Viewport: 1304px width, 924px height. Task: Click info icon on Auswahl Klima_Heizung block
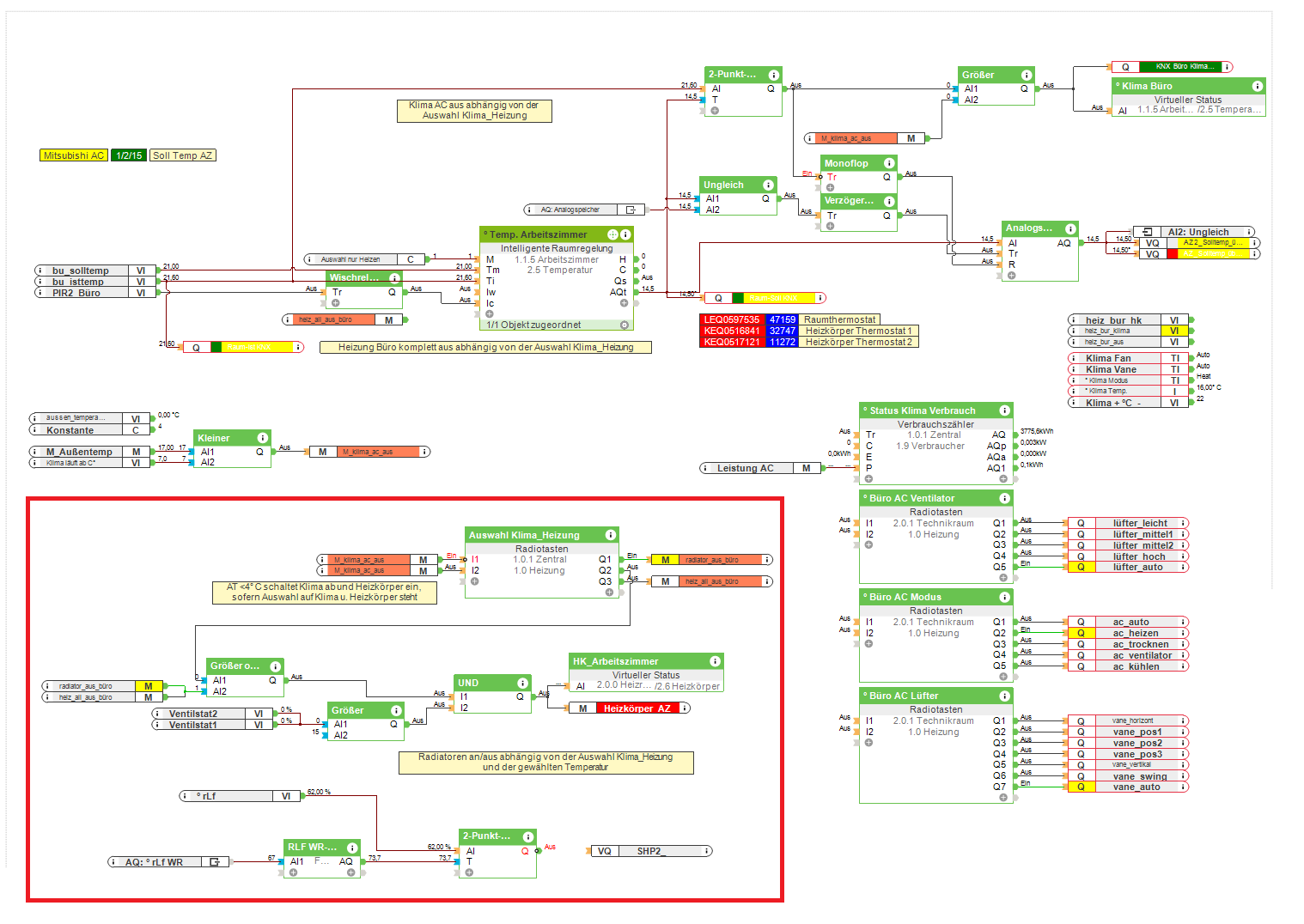[611, 535]
